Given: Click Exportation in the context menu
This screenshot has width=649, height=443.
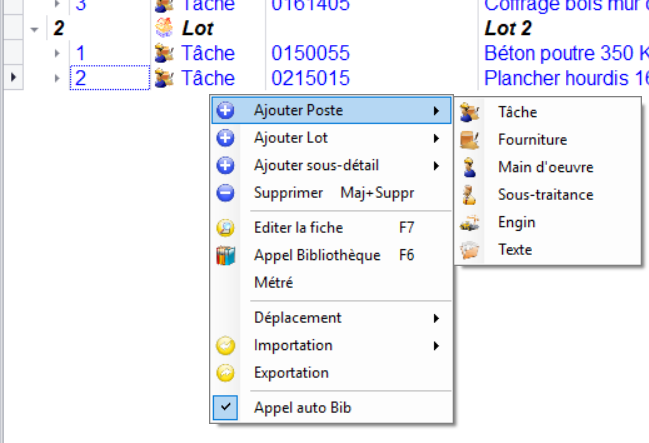Looking at the screenshot, I should point(291,373).
